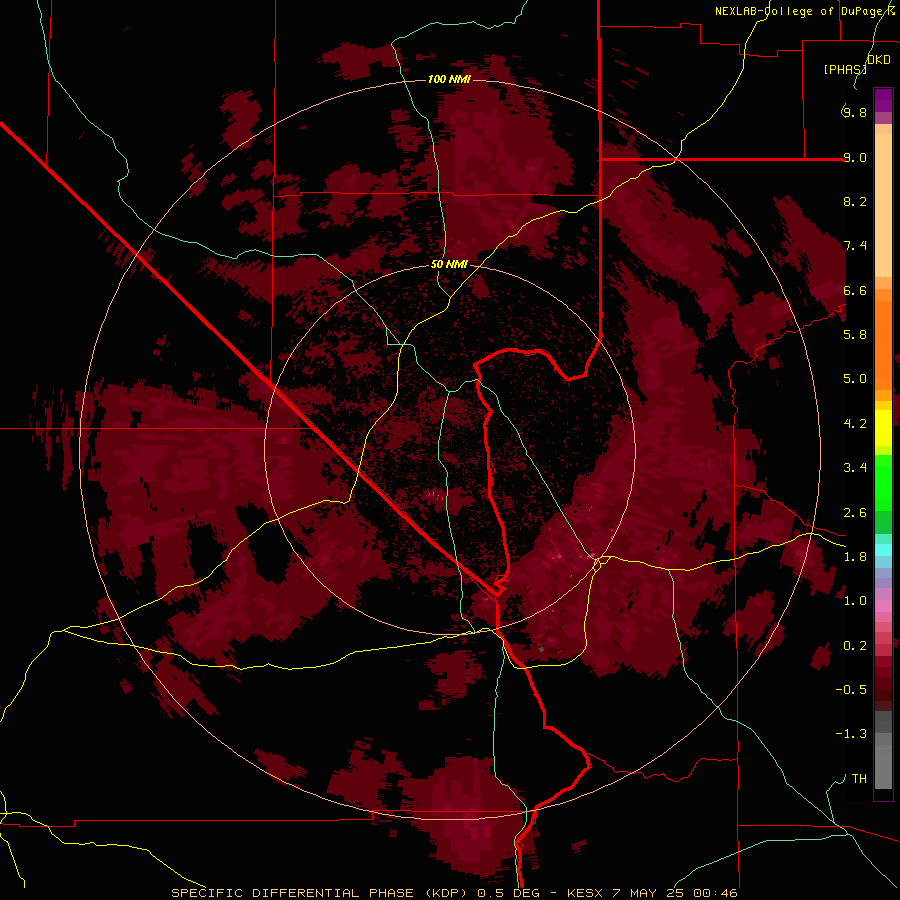Pick the bright green color bar segment
900x900 pixels.
tap(883, 482)
